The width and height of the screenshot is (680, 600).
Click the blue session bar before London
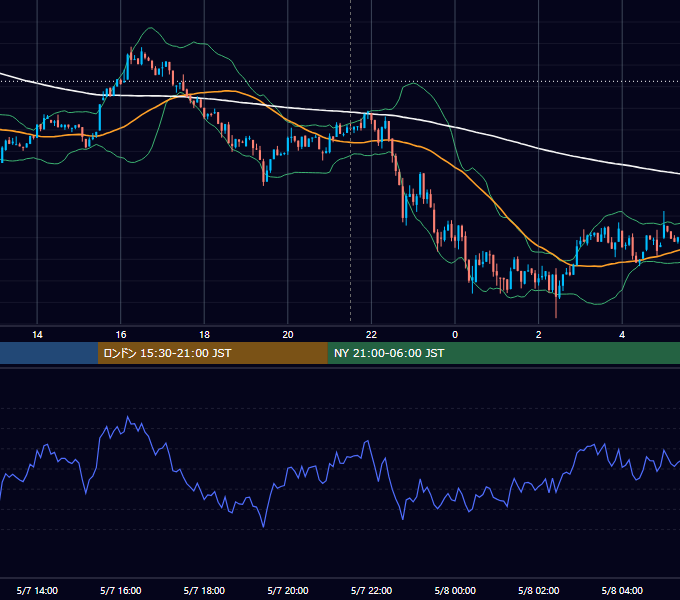49,353
